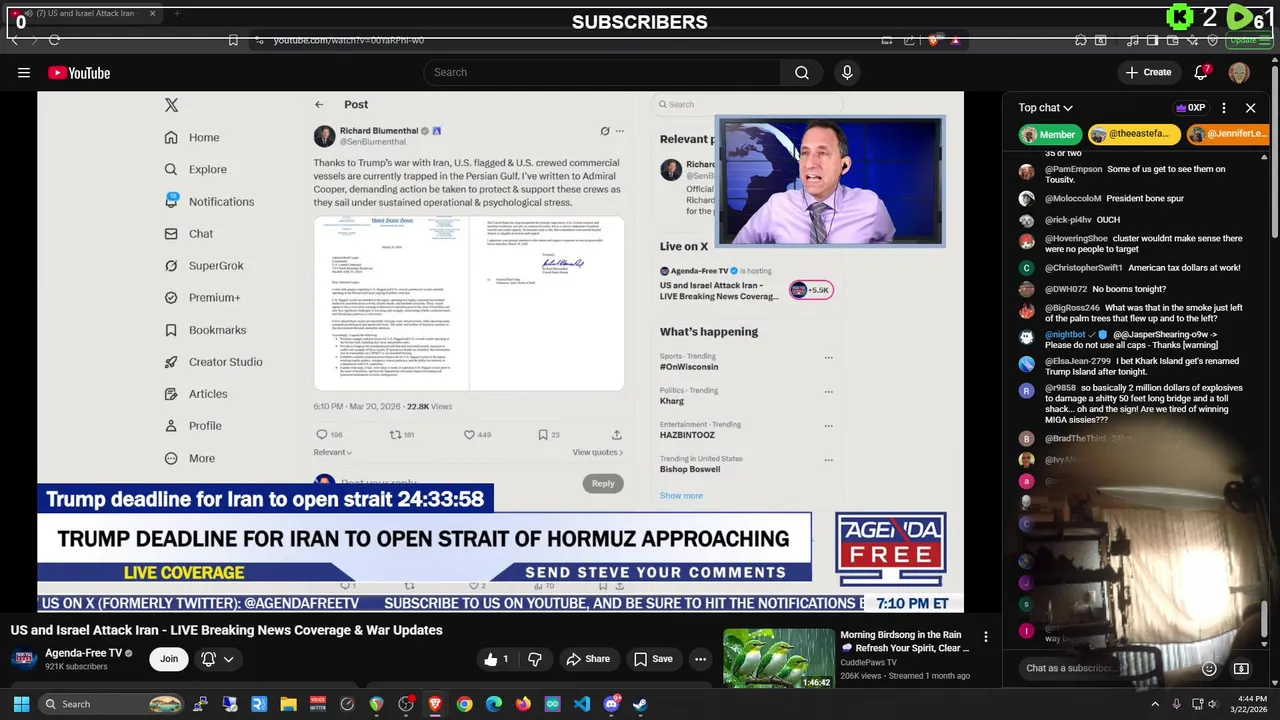Close the live chat panel
Screen dimensions: 1280x720
[1250, 108]
